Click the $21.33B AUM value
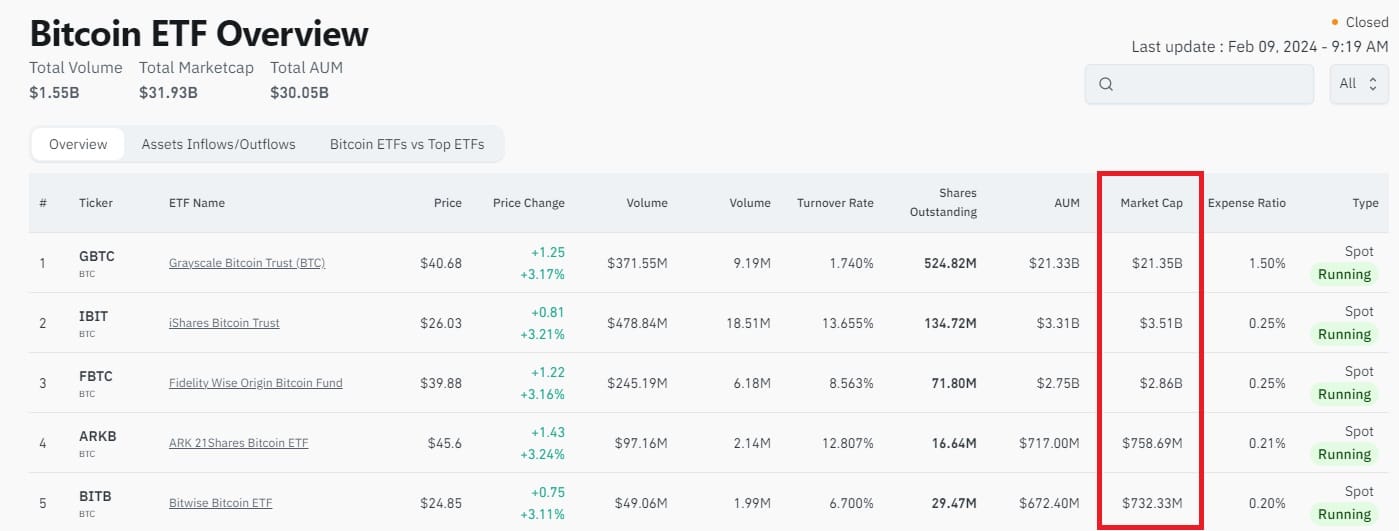1399x531 pixels. (1054, 263)
